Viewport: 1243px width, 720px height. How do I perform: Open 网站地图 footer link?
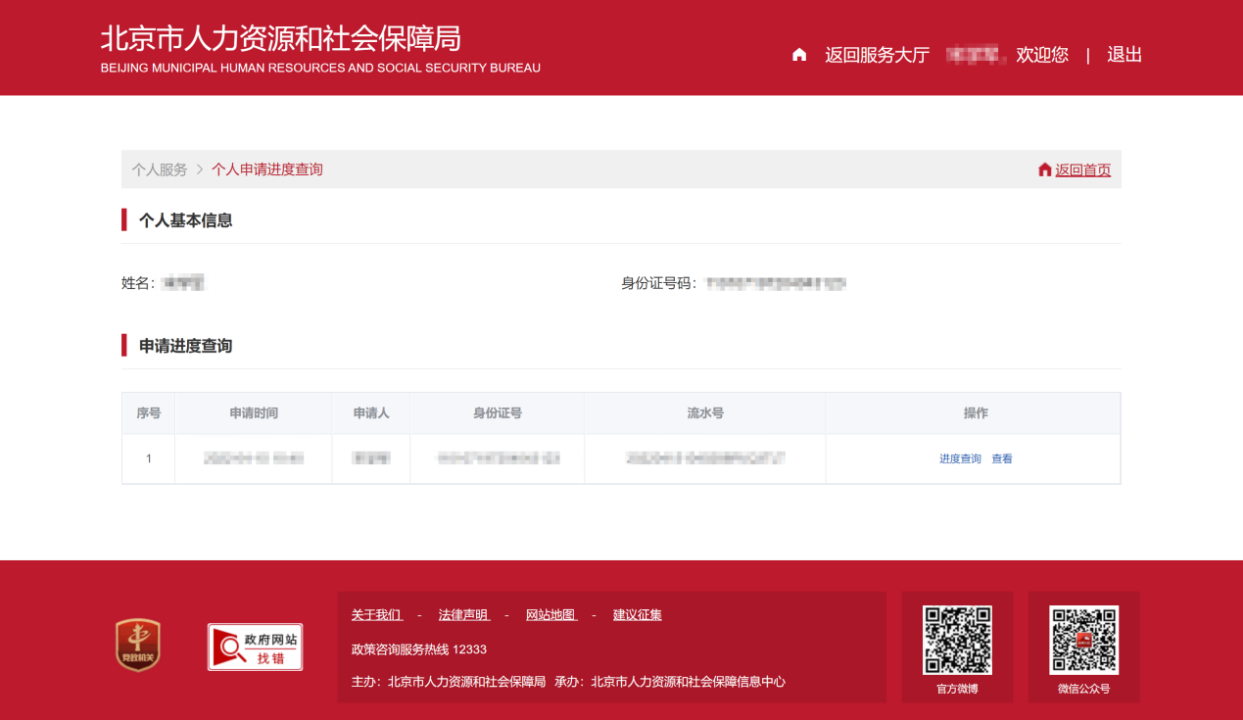(x=551, y=615)
